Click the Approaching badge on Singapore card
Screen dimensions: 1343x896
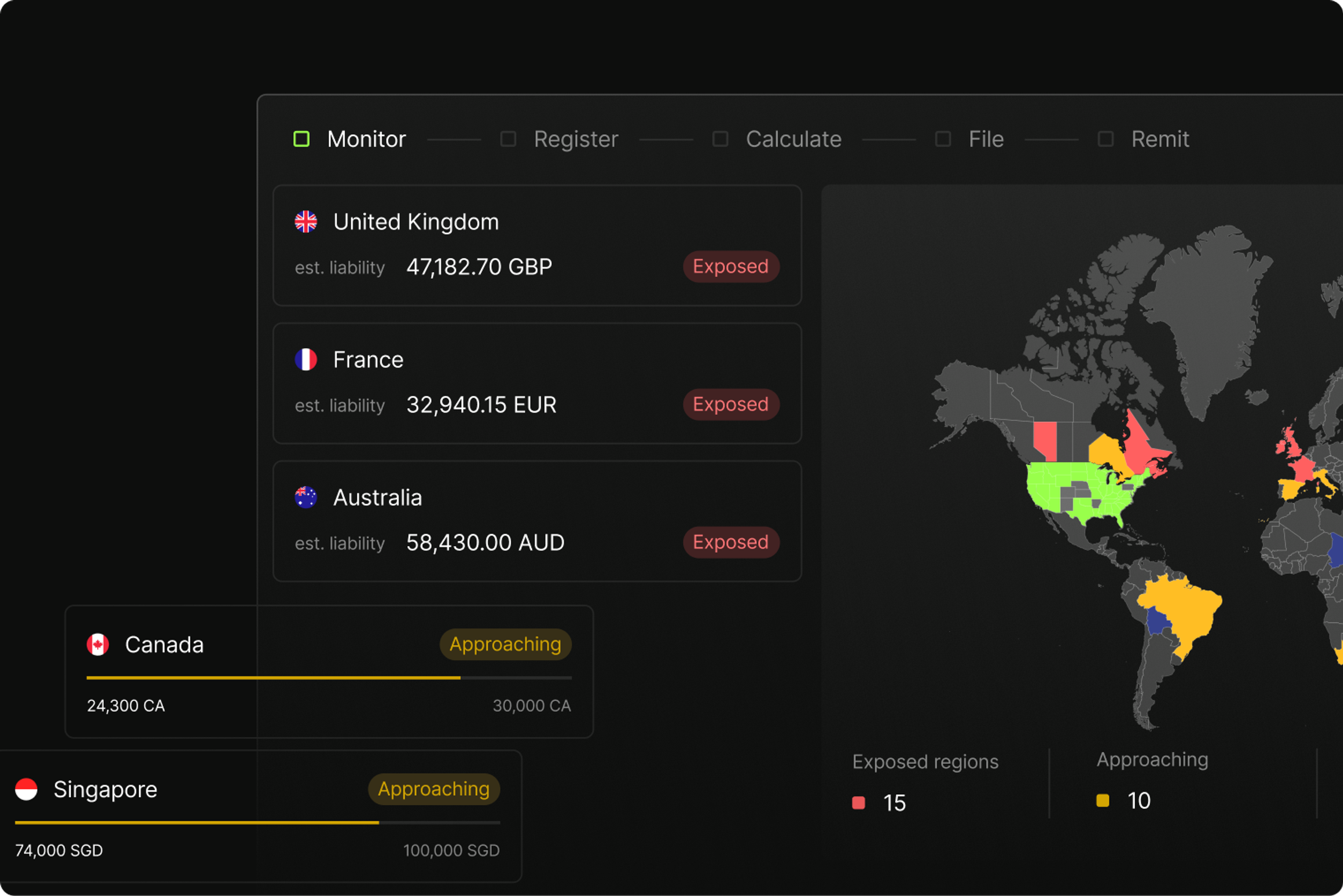pyautogui.click(x=434, y=789)
